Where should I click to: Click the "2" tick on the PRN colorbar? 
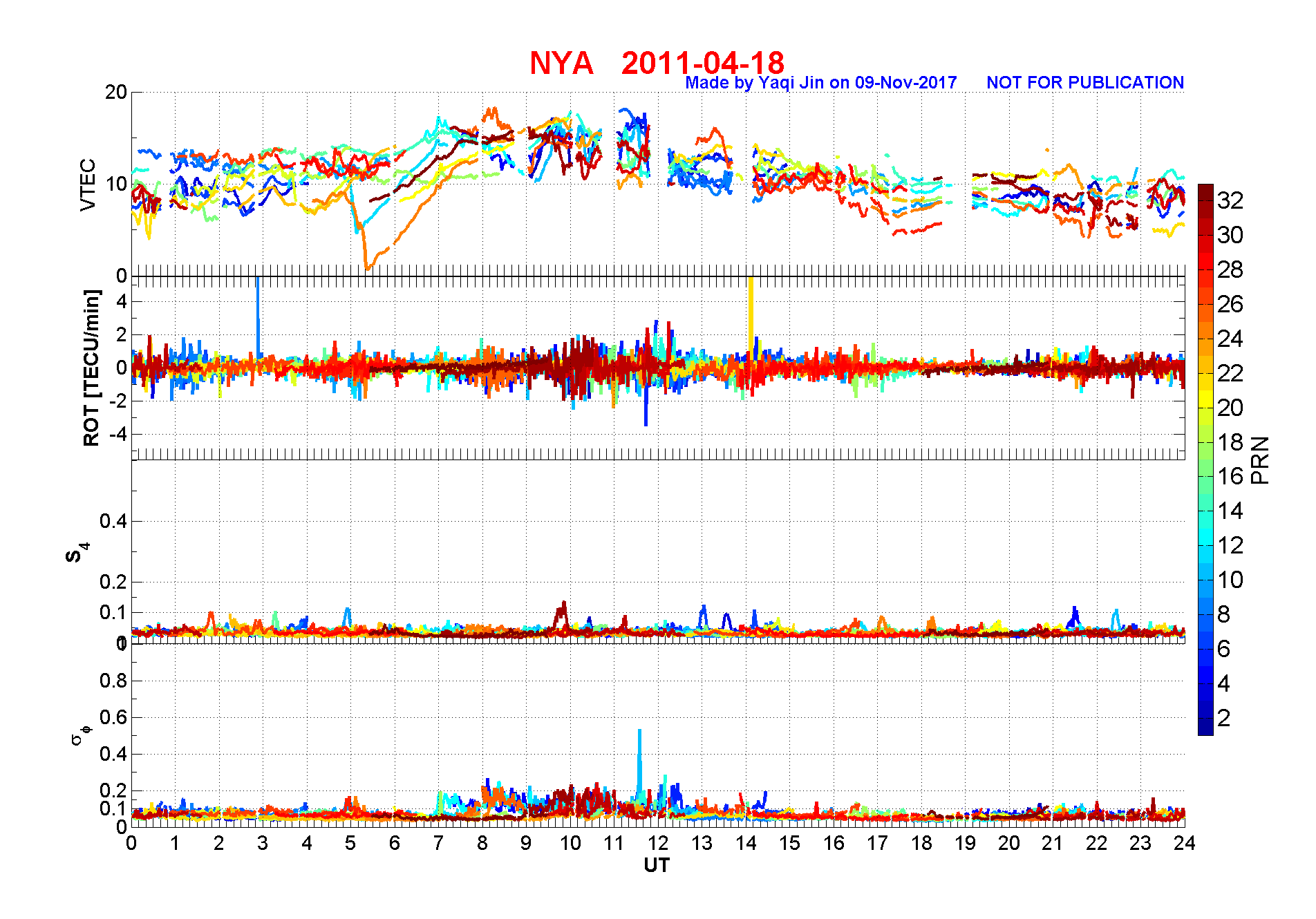[x=1224, y=718]
